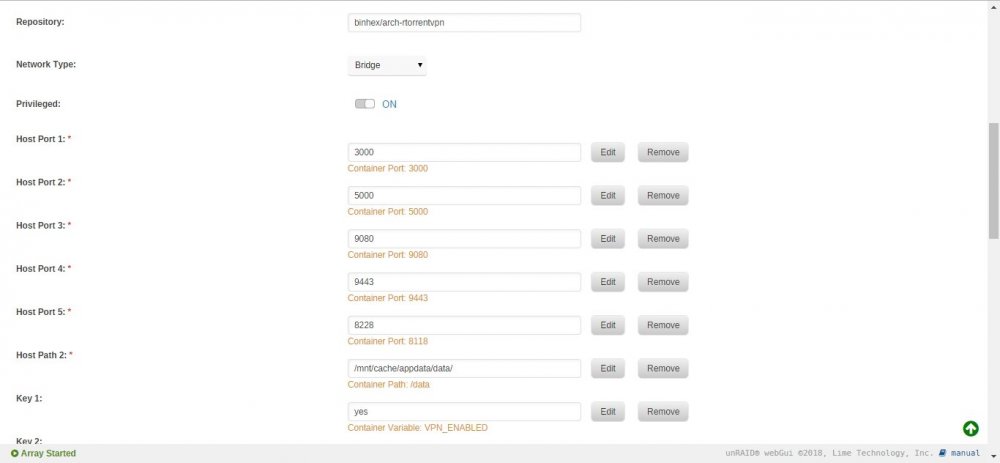Click the Lime Technology copyright text
This screenshot has height=463, width=1000.
[829, 453]
